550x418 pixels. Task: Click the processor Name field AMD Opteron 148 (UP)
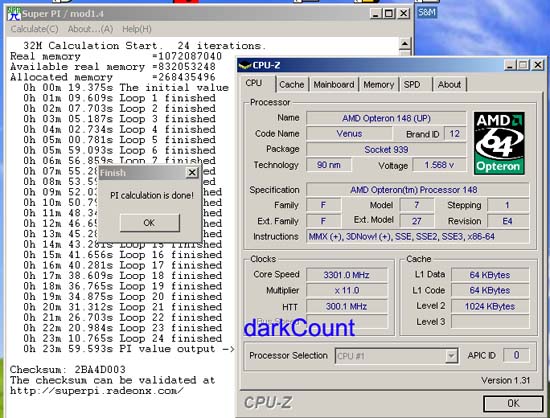[386, 118]
